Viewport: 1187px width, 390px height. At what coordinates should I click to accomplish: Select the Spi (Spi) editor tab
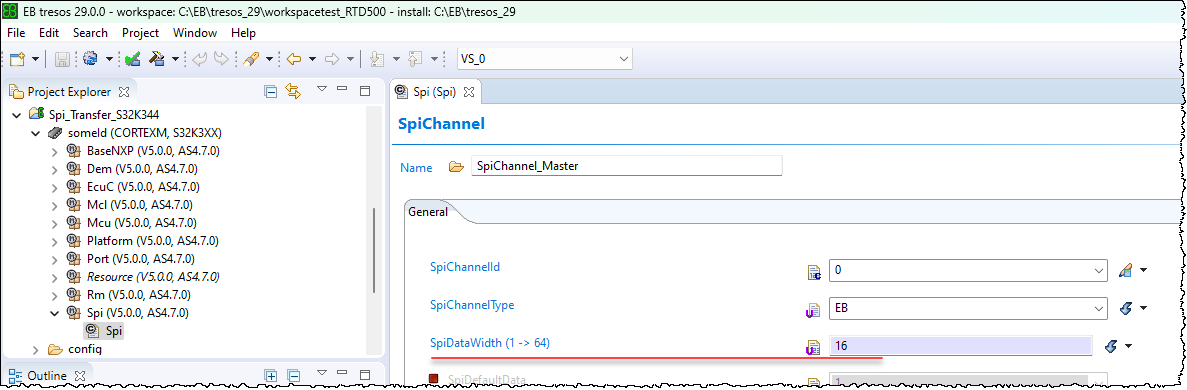tap(434, 92)
